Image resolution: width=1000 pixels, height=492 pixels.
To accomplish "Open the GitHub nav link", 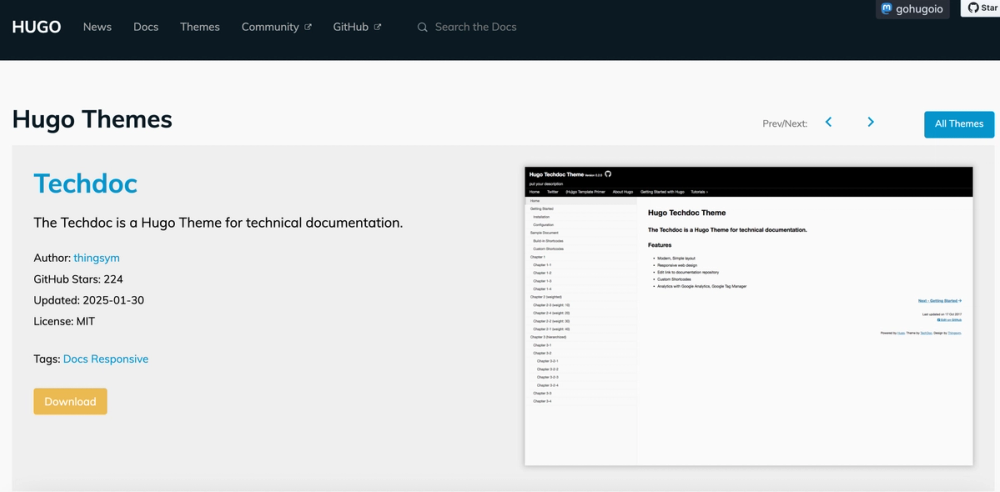I will [x=357, y=27].
